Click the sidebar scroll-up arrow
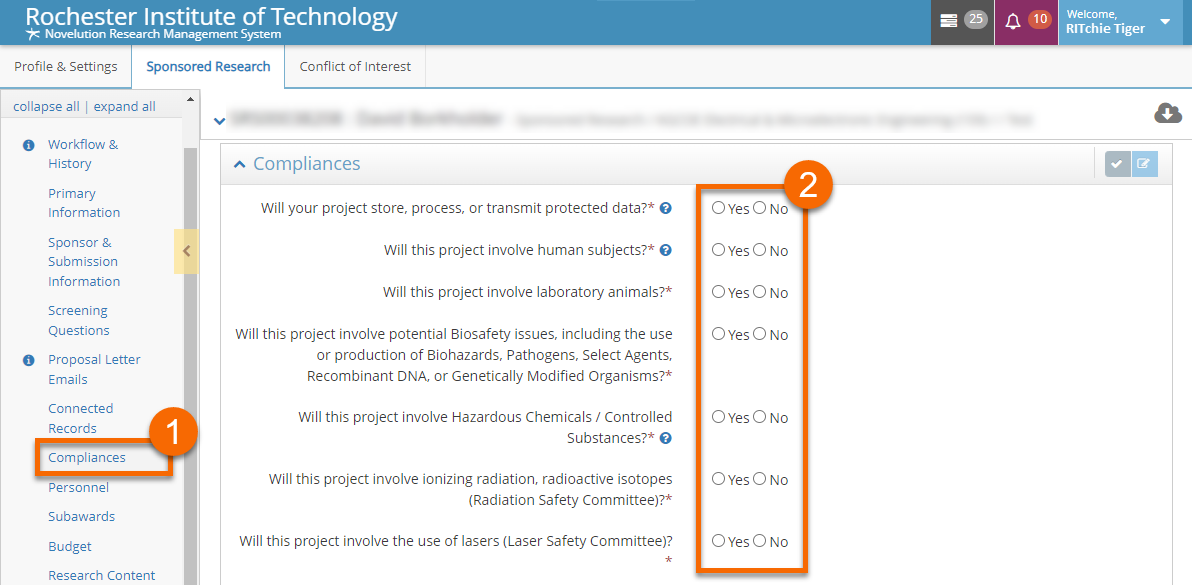 coord(191,97)
